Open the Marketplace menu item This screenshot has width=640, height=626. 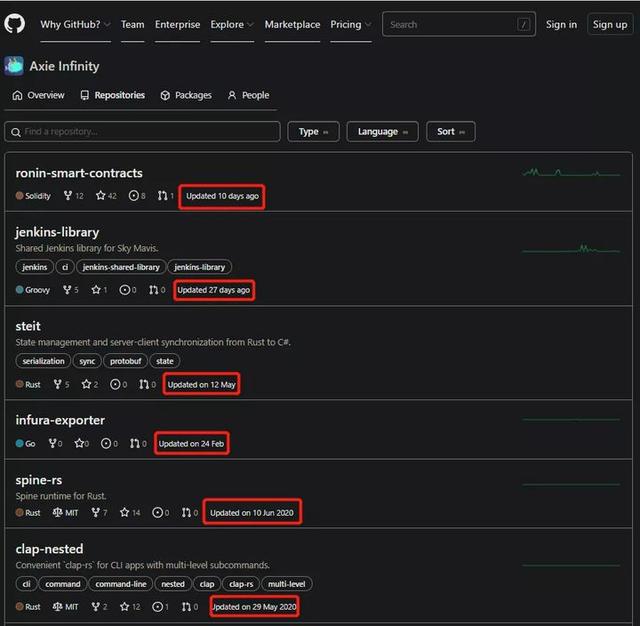pyautogui.click(x=292, y=24)
